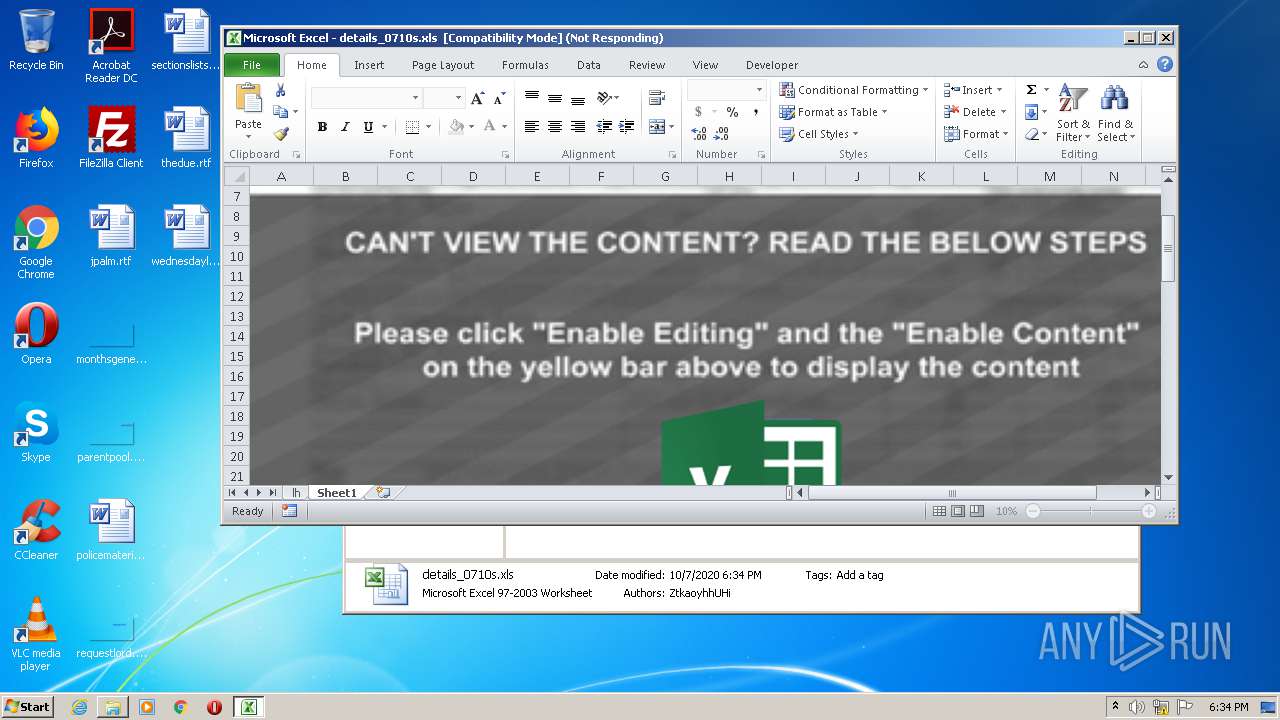Click the zoom slider track
Screen dimensions: 1280x720
pos(1090,511)
